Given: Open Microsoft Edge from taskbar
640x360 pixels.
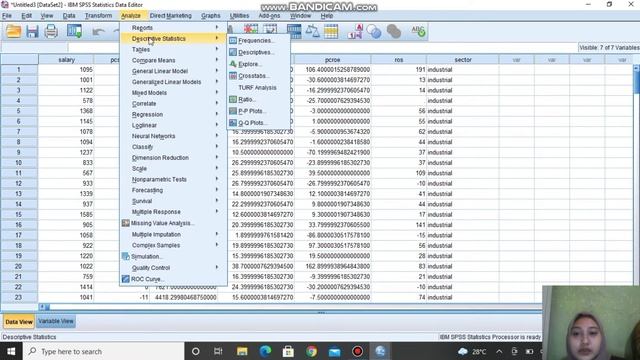Looking at the screenshot, I should [265, 351].
